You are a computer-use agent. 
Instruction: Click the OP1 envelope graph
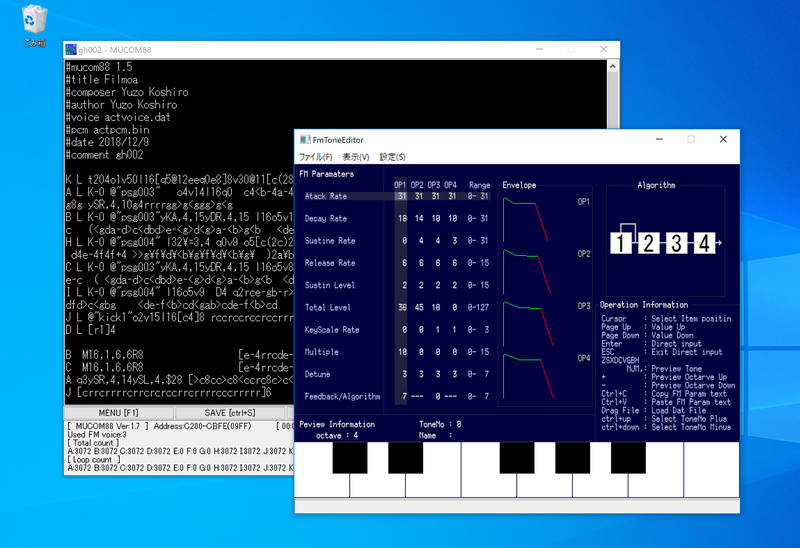tap(526, 220)
